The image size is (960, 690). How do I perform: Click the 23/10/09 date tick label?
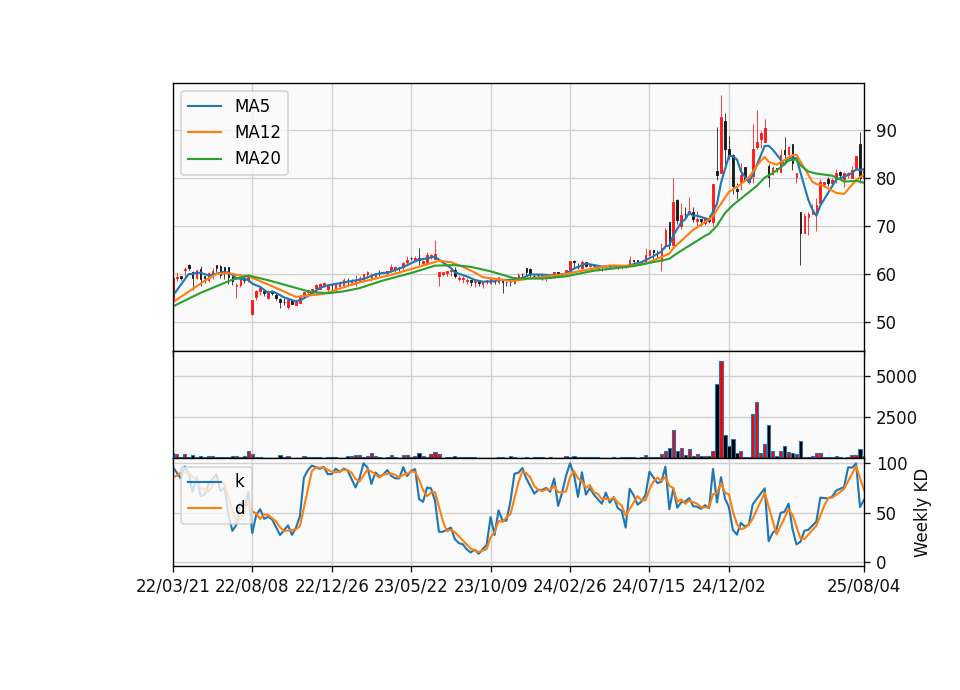click(490, 586)
